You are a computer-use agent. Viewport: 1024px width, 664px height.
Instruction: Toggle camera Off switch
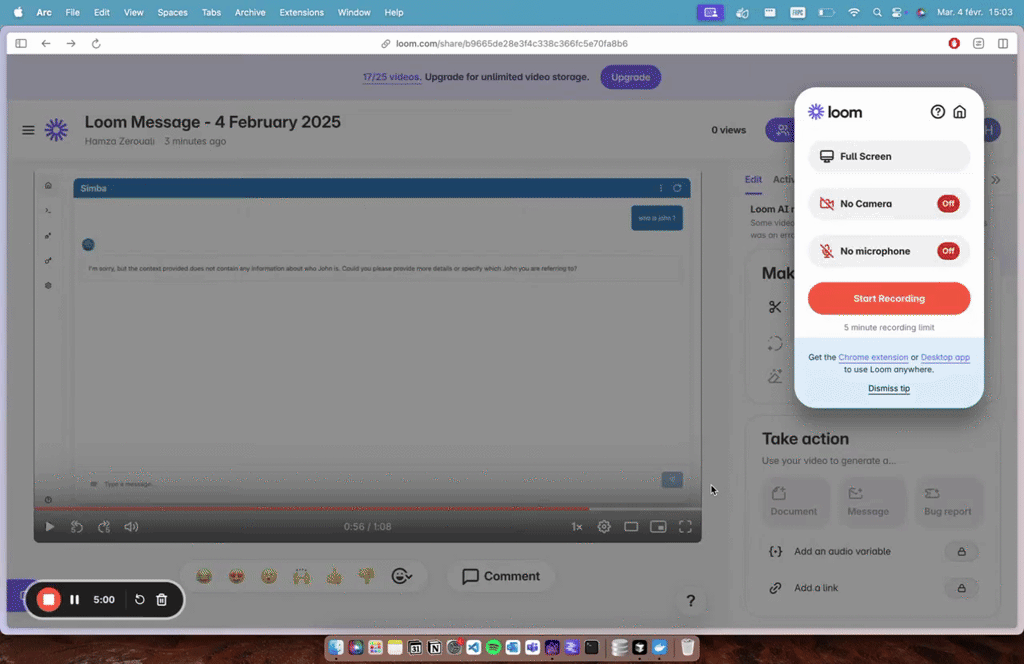pos(948,204)
